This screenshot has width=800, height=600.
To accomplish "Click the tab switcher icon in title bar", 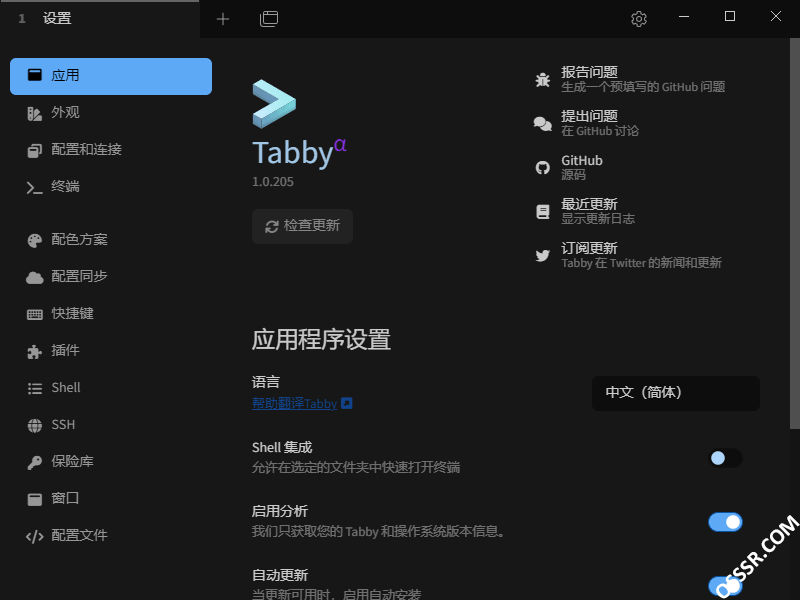I will tap(269, 19).
